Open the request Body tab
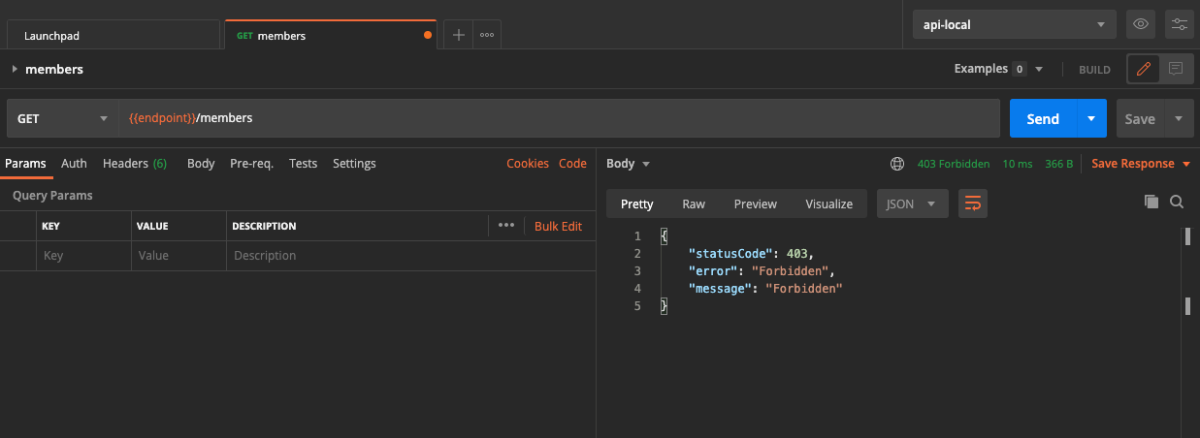Image resolution: width=1200 pixels, height=438 pixels. tap(201, 164)
